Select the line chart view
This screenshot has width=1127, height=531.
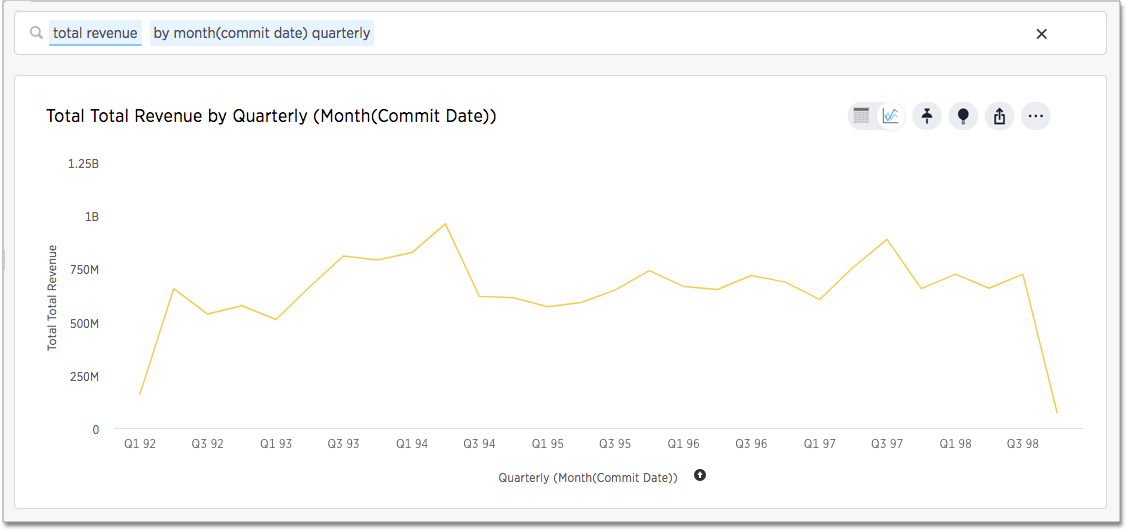[x=890, y=116]
